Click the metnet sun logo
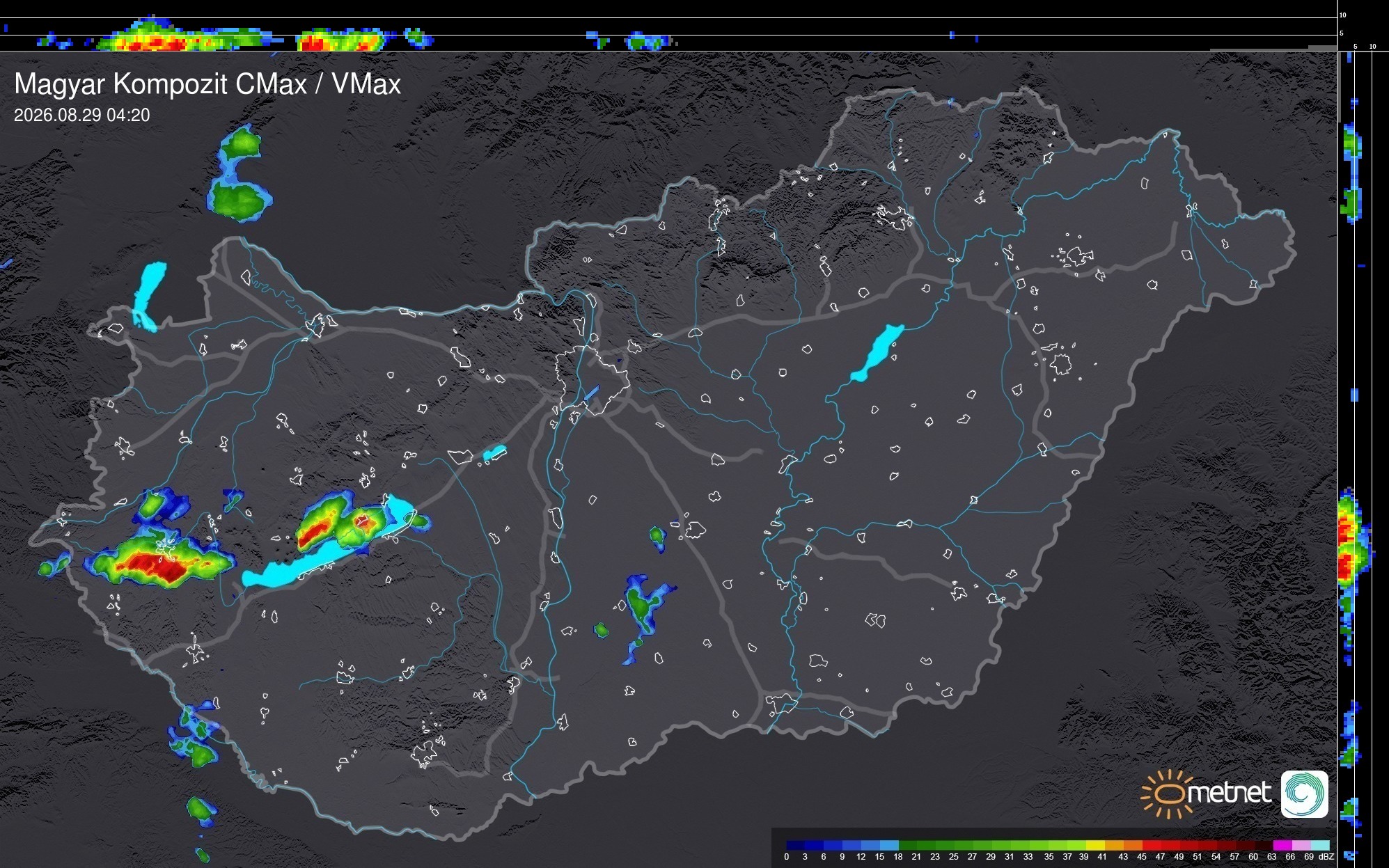Viewport: 1389px width, 868px height. (1207, 794)
